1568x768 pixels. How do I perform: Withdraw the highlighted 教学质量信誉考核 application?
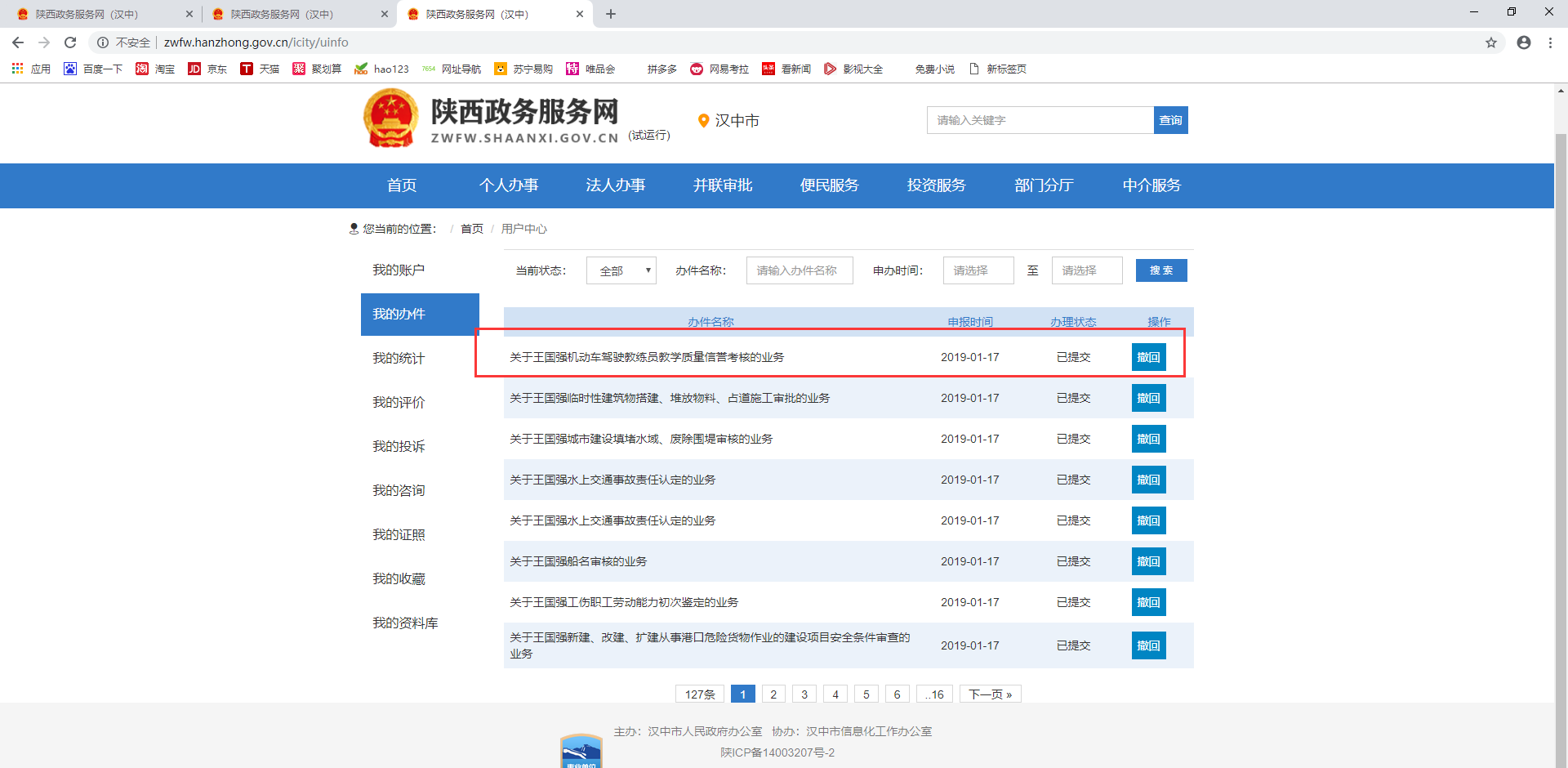click(1148, 356)
